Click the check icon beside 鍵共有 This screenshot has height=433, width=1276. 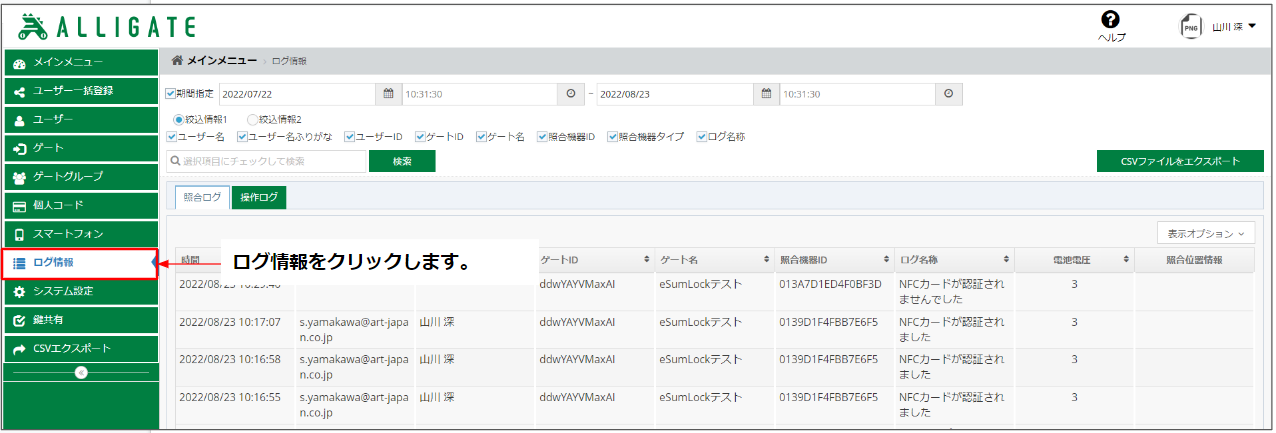tap(19, 321)
